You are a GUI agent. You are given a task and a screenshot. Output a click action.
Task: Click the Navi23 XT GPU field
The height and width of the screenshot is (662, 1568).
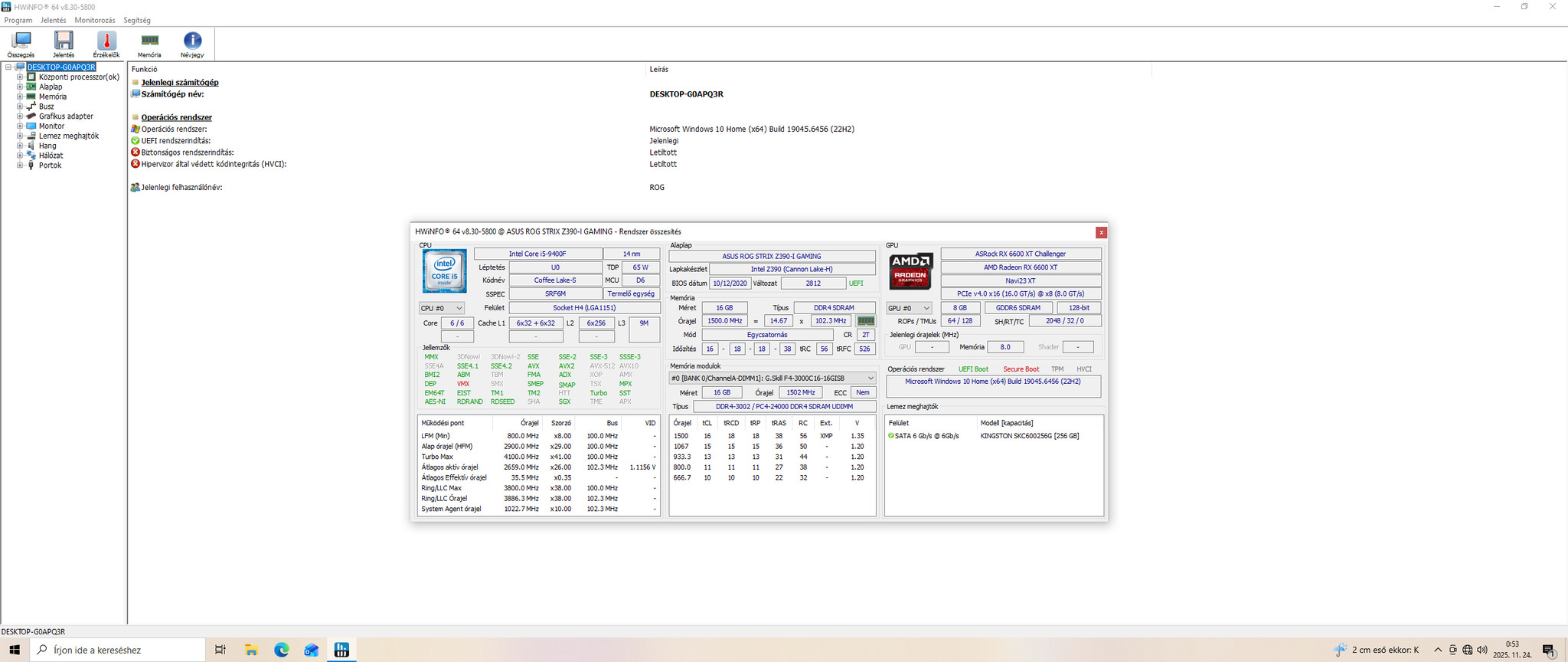point(1021,281)
